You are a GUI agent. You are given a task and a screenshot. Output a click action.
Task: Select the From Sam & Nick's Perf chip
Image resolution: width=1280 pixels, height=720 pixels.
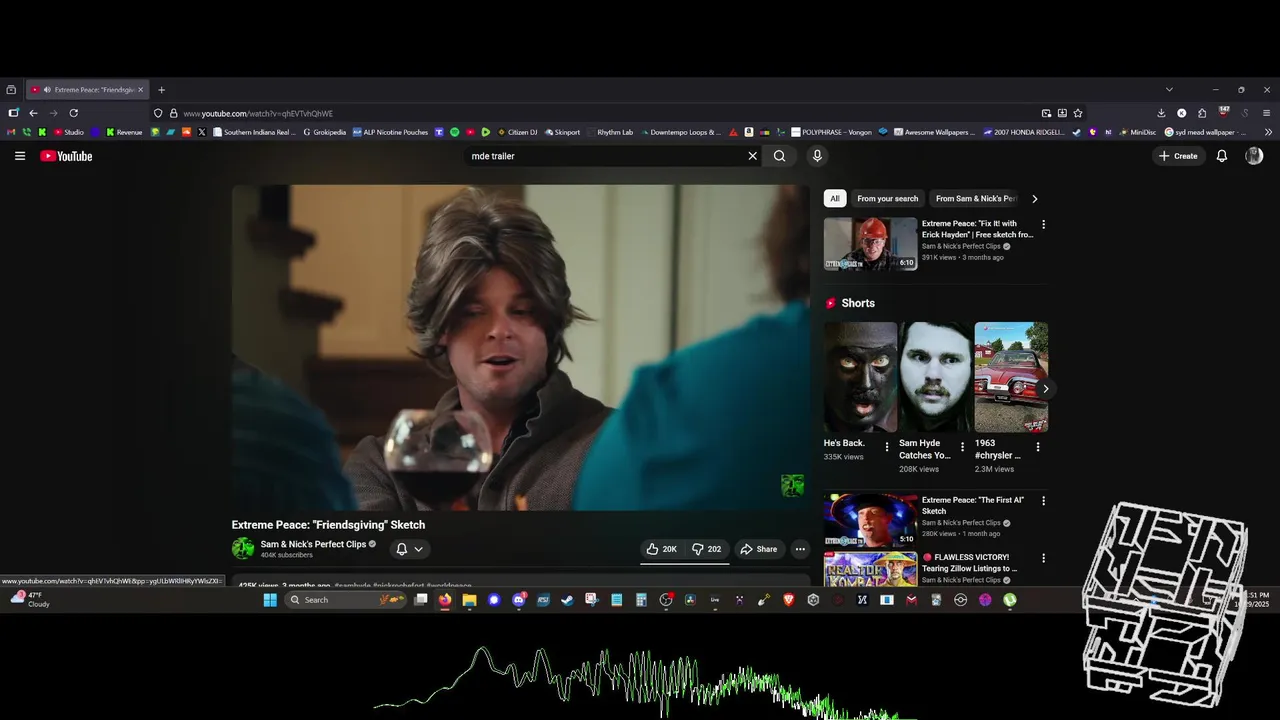point(976,198)
